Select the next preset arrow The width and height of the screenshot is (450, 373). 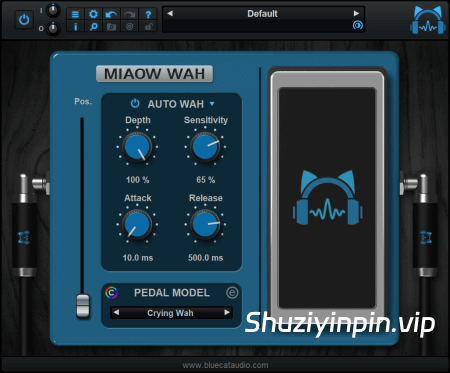[x=356, y=14]
